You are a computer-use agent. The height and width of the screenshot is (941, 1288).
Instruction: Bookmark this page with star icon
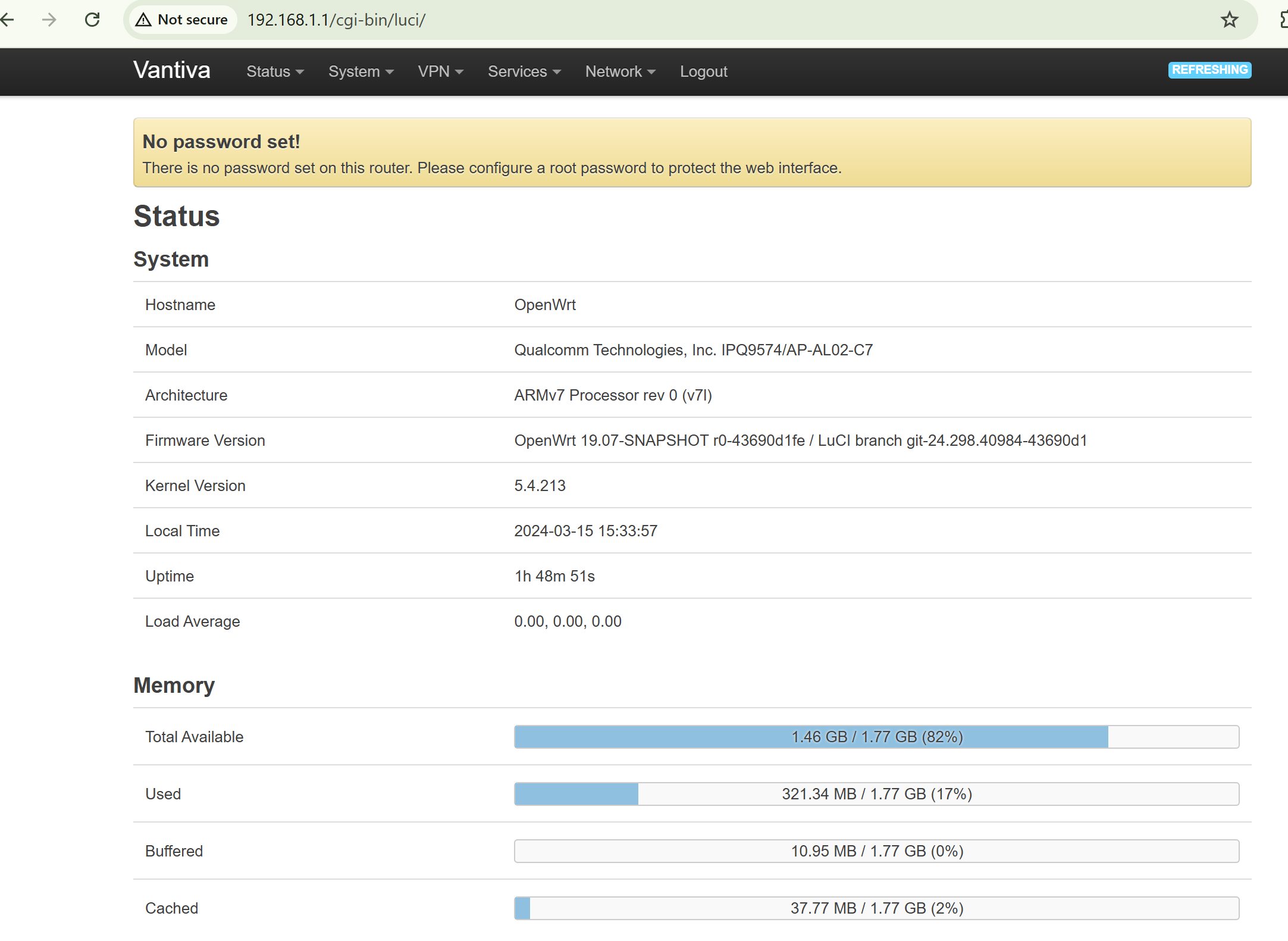pos(1229,20)
